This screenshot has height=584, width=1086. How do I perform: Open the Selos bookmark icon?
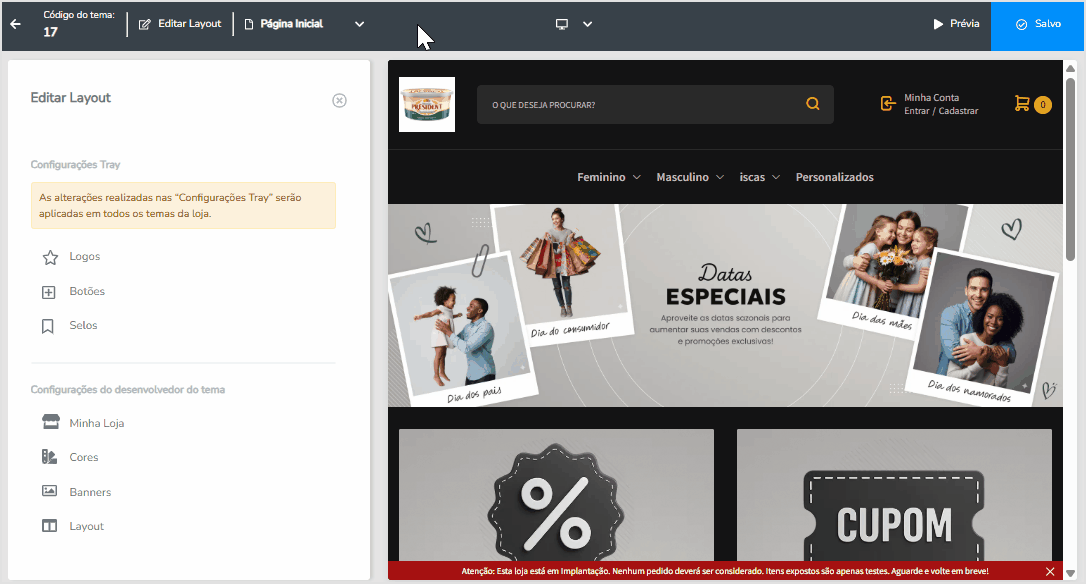(48, 326)
